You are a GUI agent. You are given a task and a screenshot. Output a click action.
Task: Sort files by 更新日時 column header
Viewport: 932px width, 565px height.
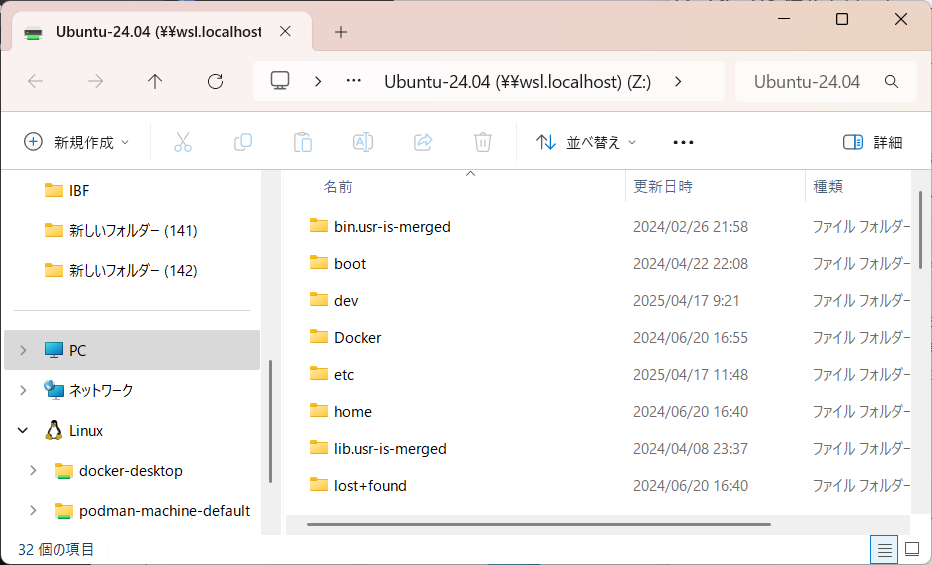tap(663, 187)
